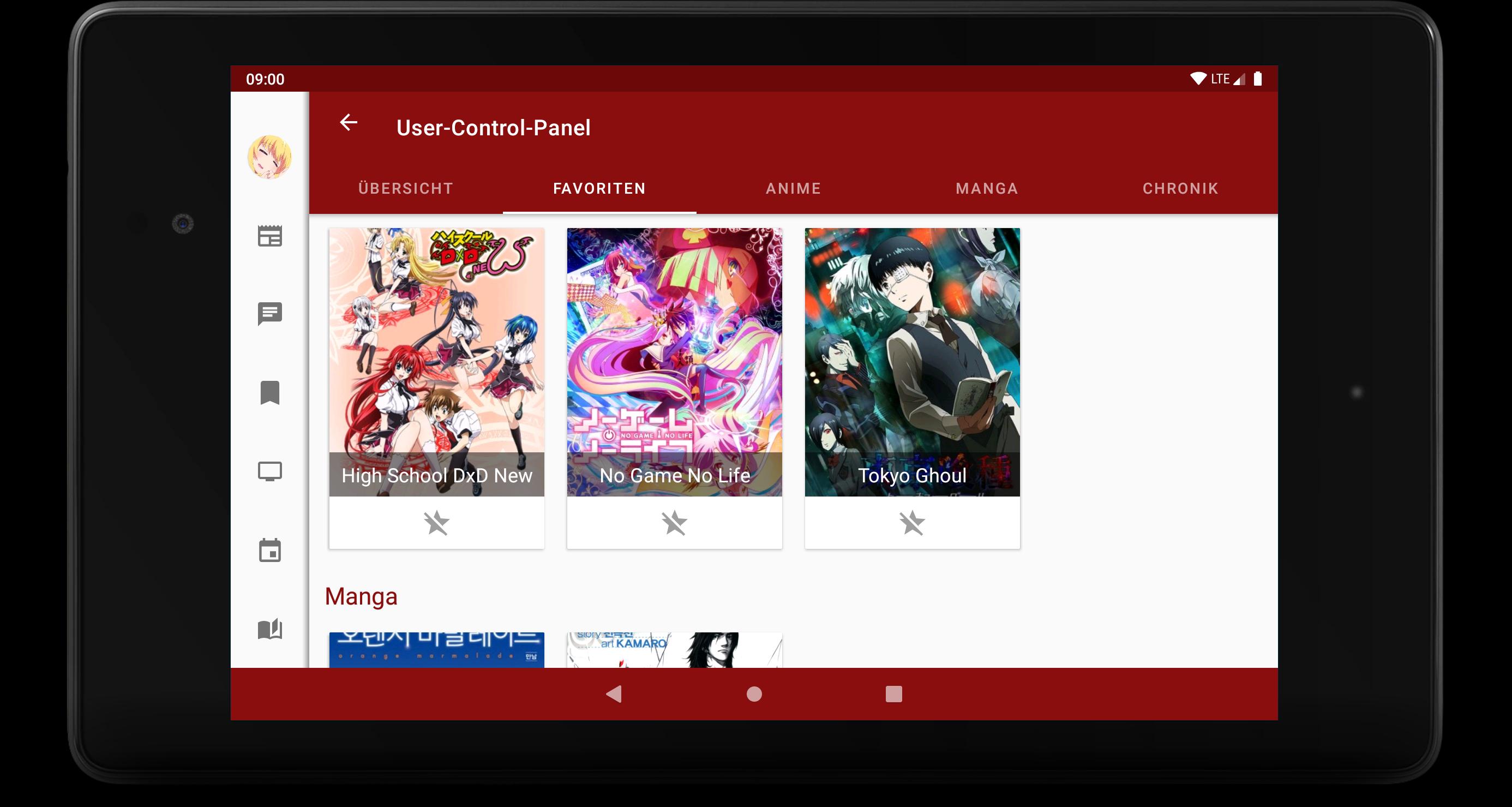Open the chat messages icon in sidebar
This screenshot has width=1512, height=807.
click(x=270, y=314)
